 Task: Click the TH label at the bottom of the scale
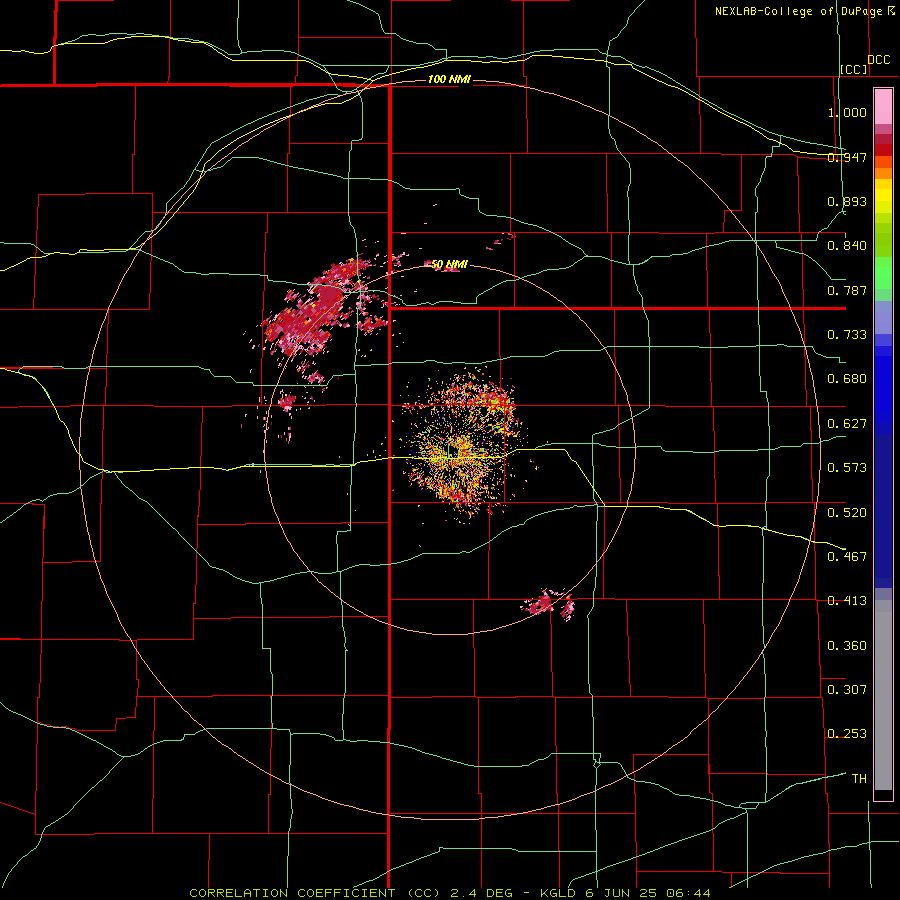click(x=859, y=778)
